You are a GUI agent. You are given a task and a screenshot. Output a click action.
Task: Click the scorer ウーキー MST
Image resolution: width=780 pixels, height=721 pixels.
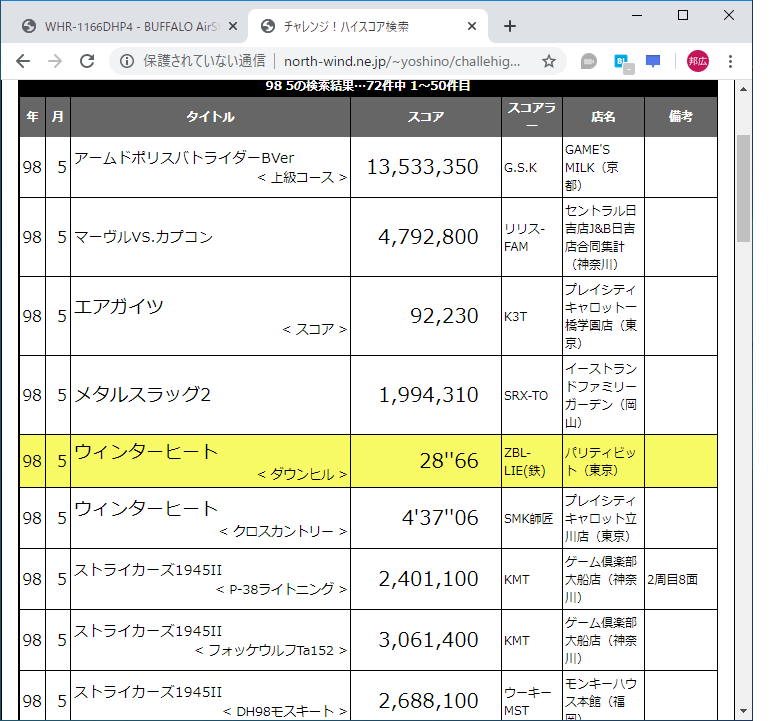pyautogui.click(x=527, y=702)
